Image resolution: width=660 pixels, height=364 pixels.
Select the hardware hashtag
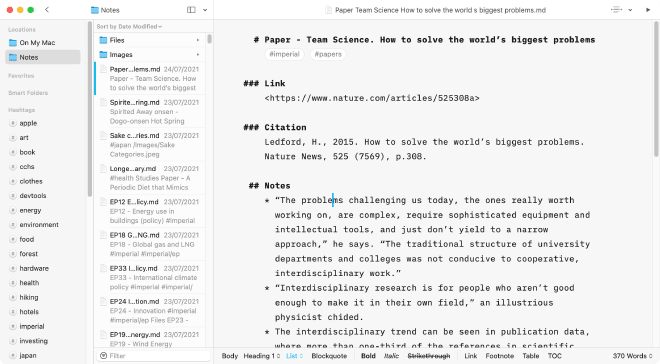[x=34, y=268]
